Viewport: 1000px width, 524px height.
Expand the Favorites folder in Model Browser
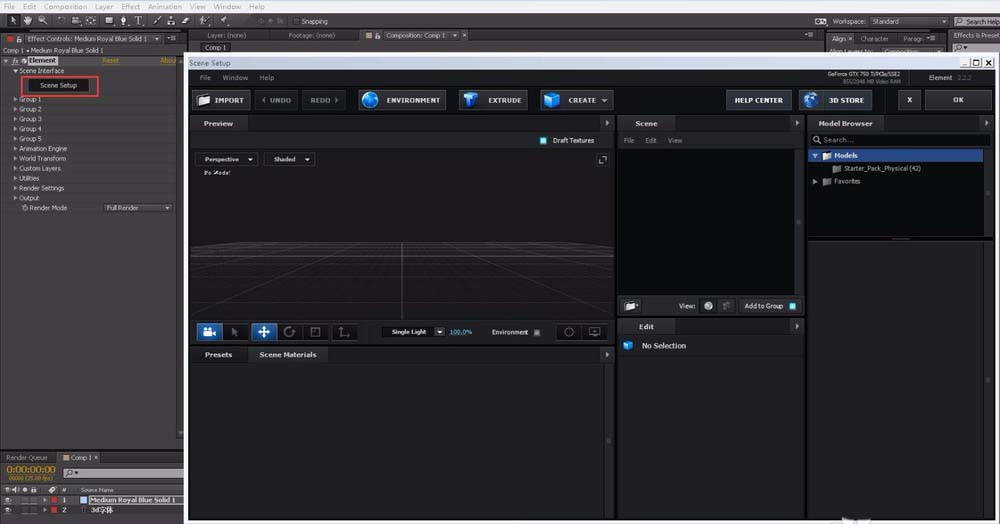(815, 182)
